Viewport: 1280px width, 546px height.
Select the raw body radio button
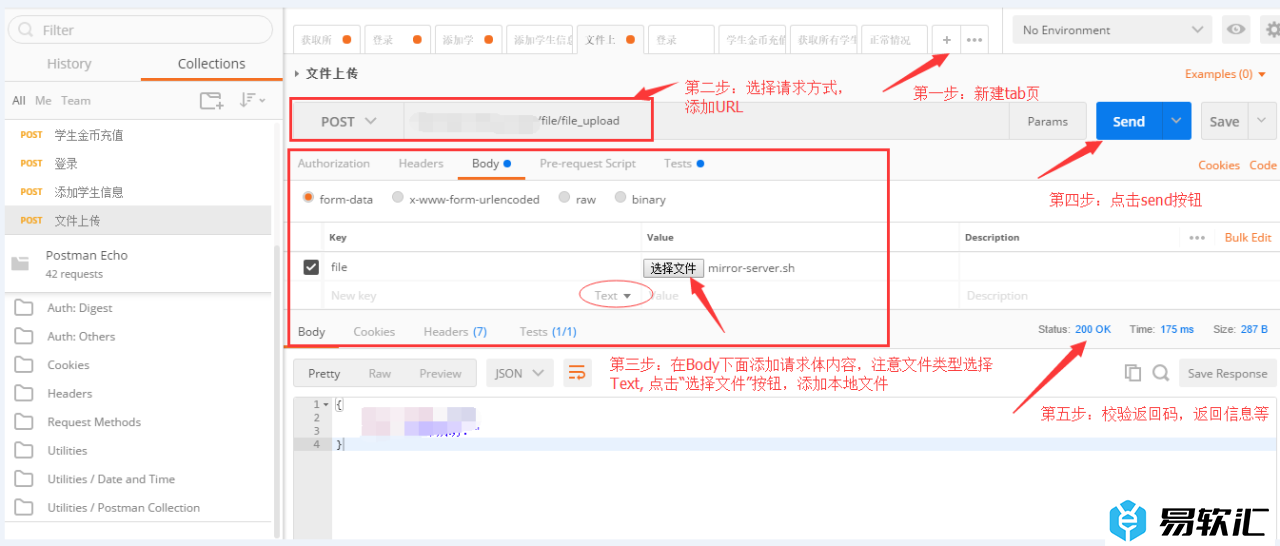point(565,198)
